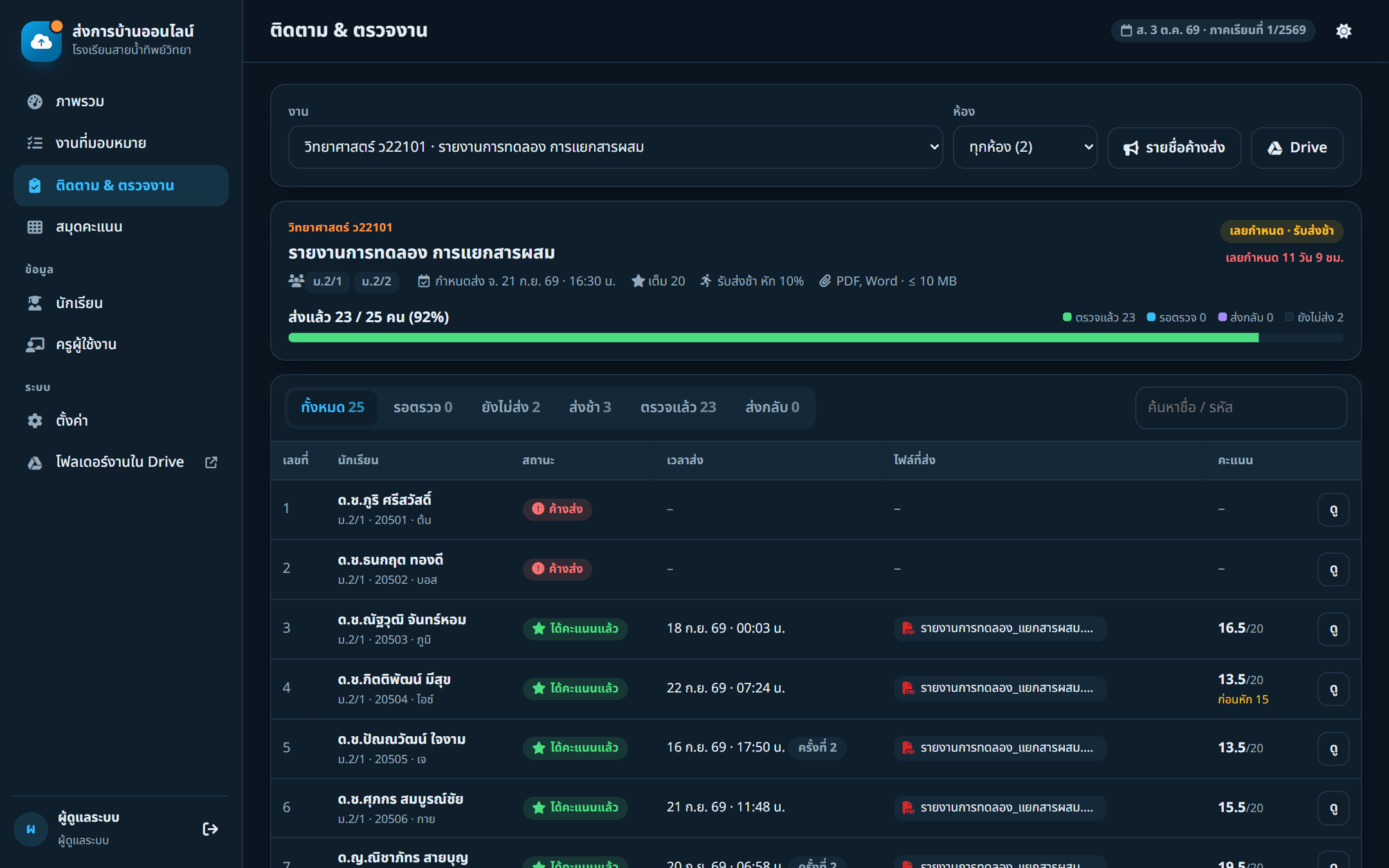Switch to ยังไม่ส่ง 2 tab
Viewport: 1389px width, 868px height.
click(x=511, y=407)
